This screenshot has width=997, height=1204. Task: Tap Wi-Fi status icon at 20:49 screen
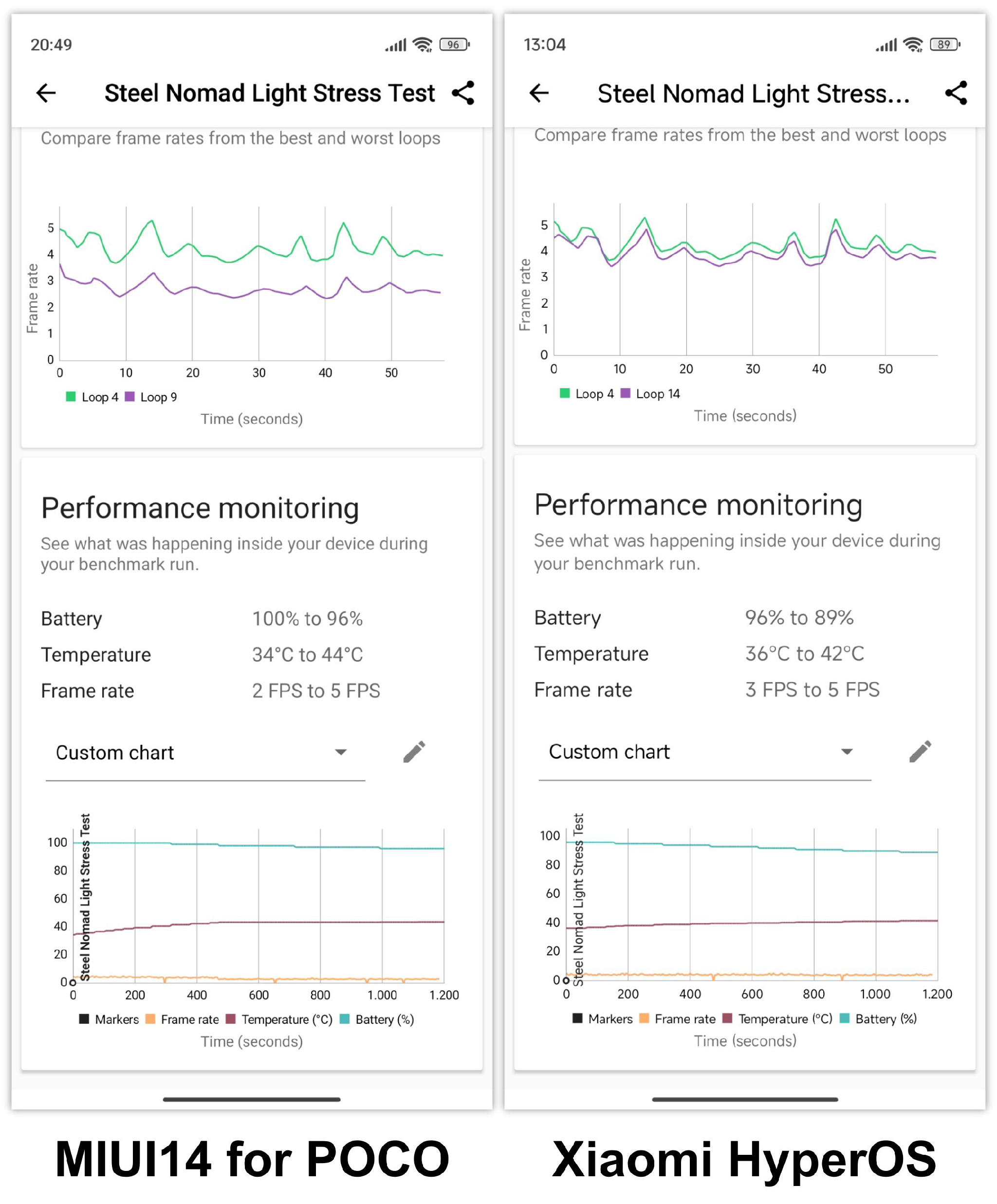click(x=423, y=44)
